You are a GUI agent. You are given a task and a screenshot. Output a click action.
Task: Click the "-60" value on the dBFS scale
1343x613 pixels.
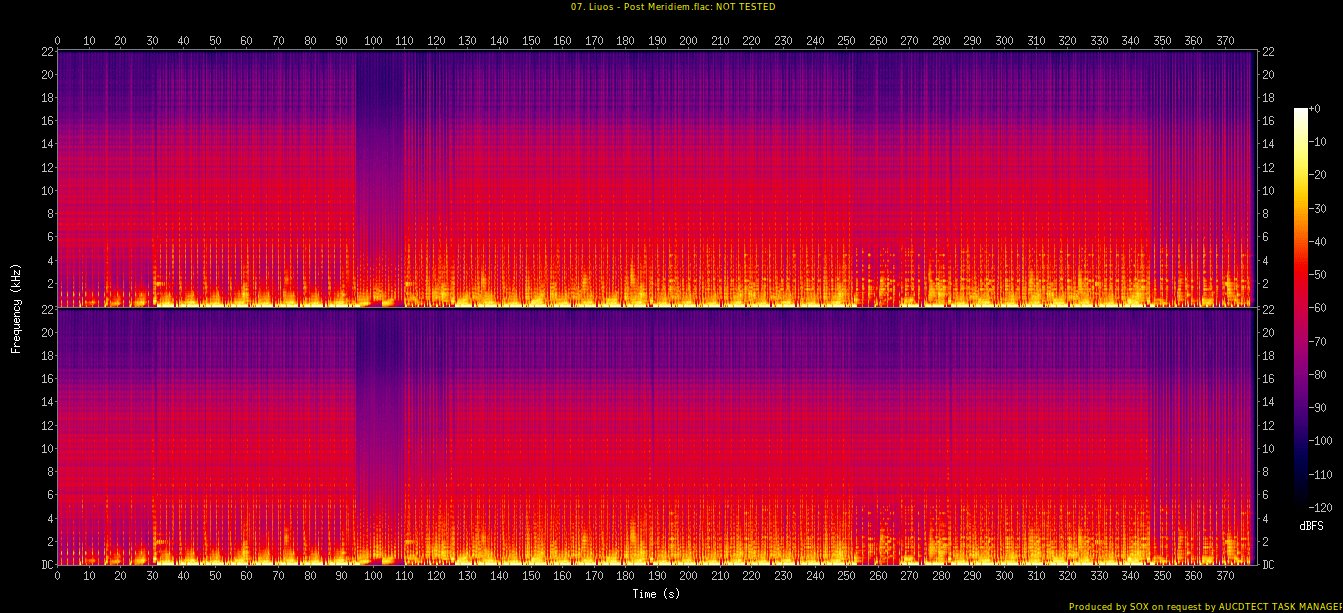point(1320,307)
